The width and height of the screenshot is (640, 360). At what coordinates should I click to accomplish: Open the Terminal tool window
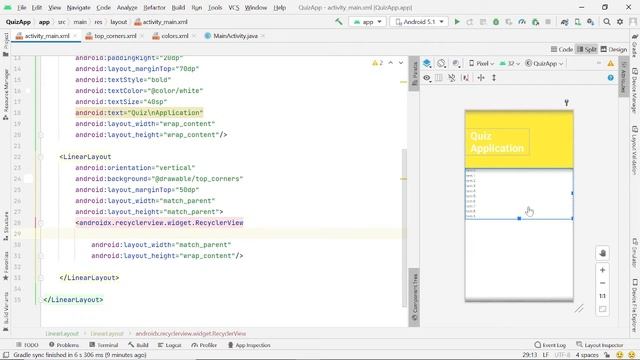pyautogui.click(x=104, y=345)
